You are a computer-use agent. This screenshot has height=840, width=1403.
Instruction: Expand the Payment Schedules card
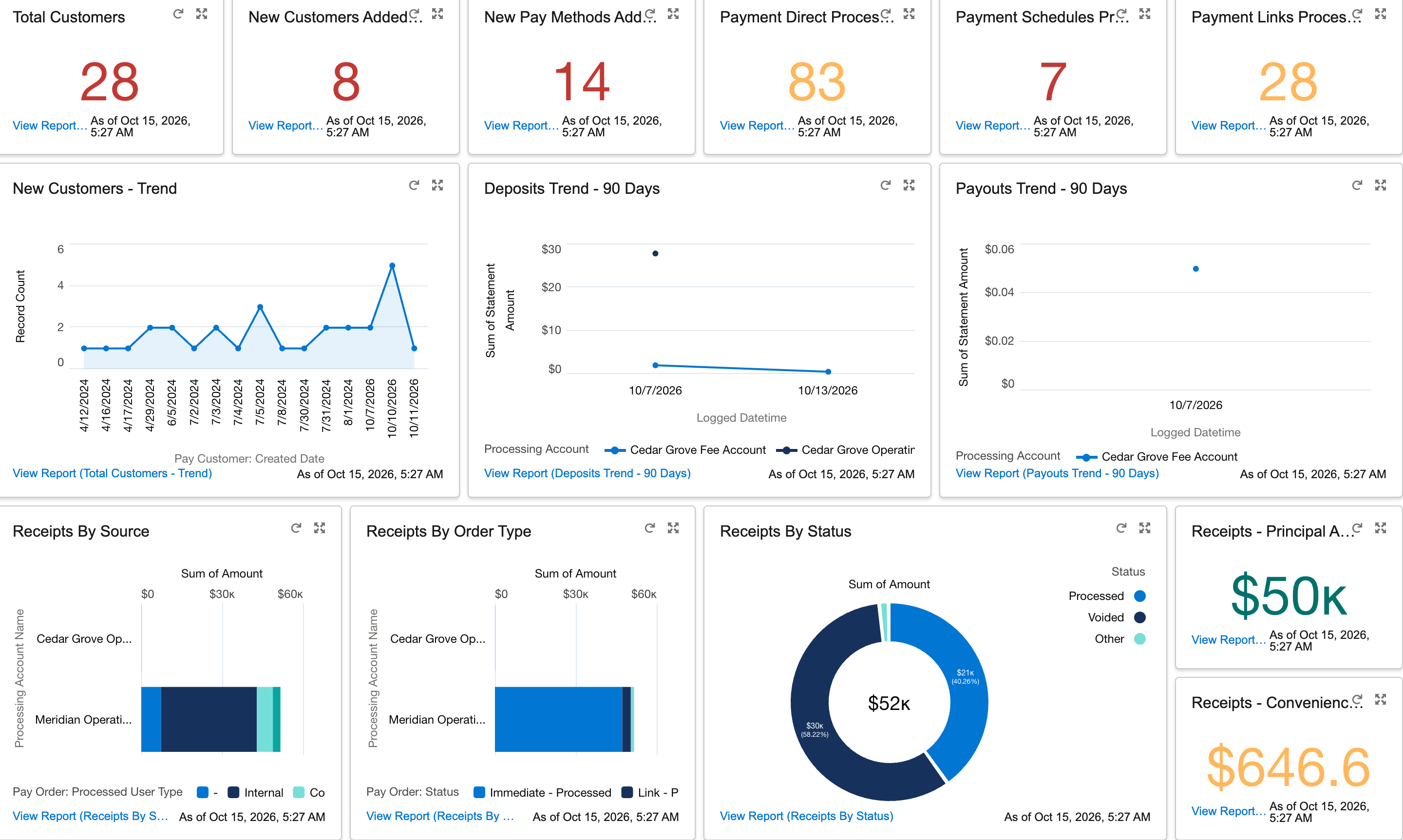[x=1145, y=14]
